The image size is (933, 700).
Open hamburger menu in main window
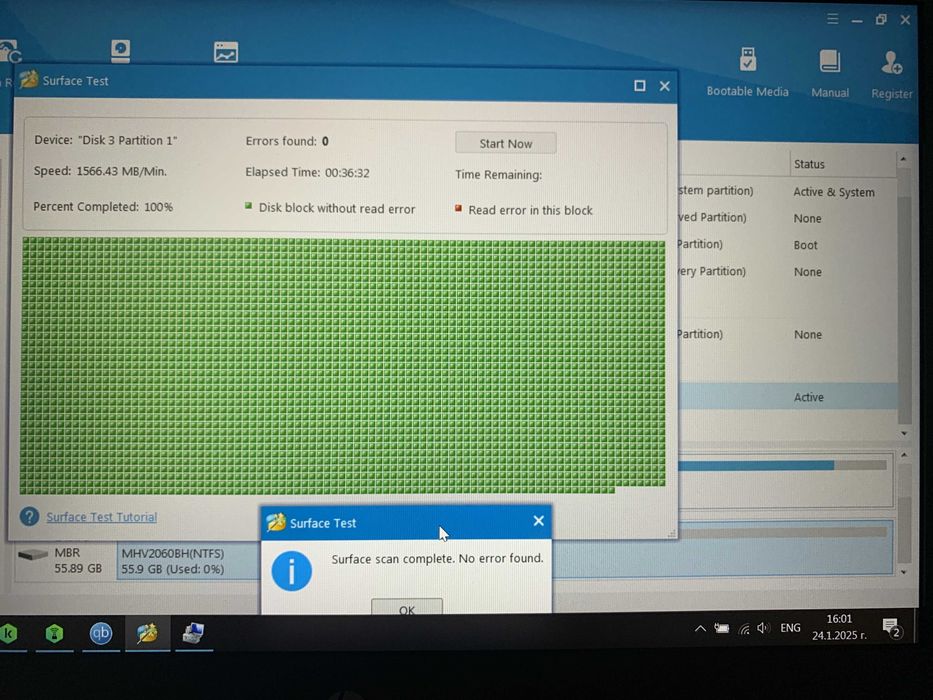click(x=832, y=19)
